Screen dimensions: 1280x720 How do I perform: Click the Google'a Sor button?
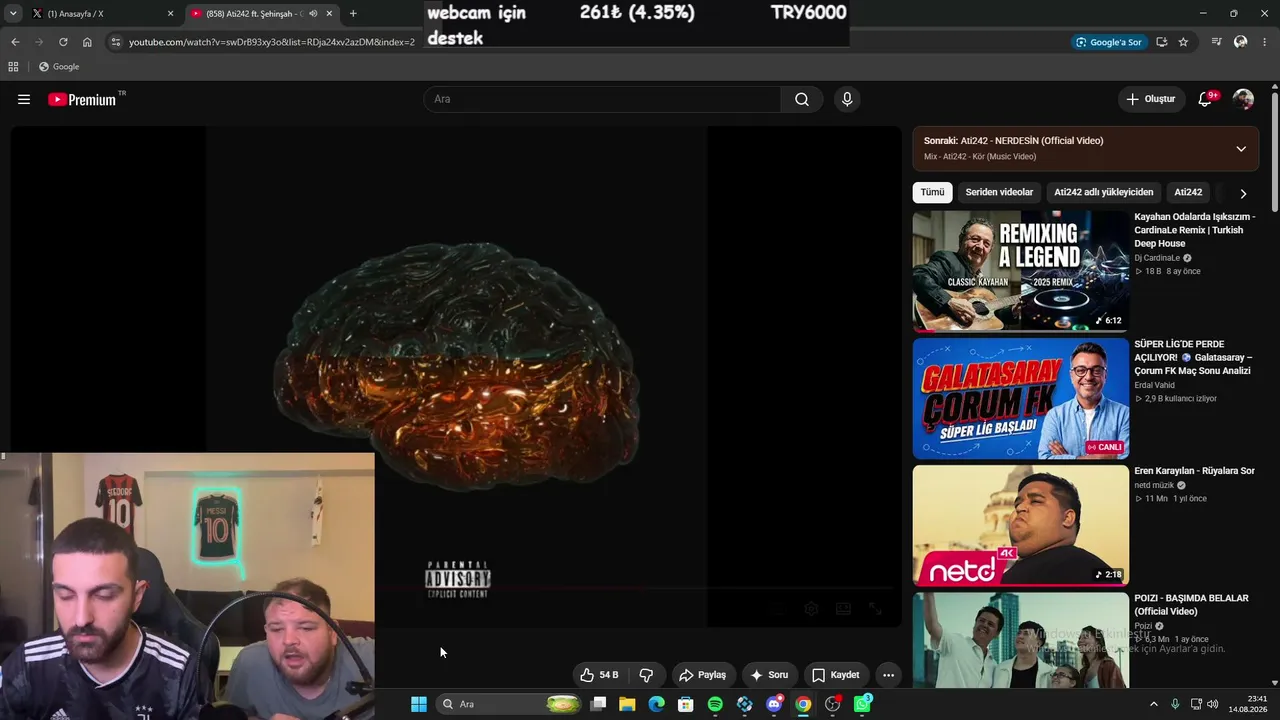1108,42
